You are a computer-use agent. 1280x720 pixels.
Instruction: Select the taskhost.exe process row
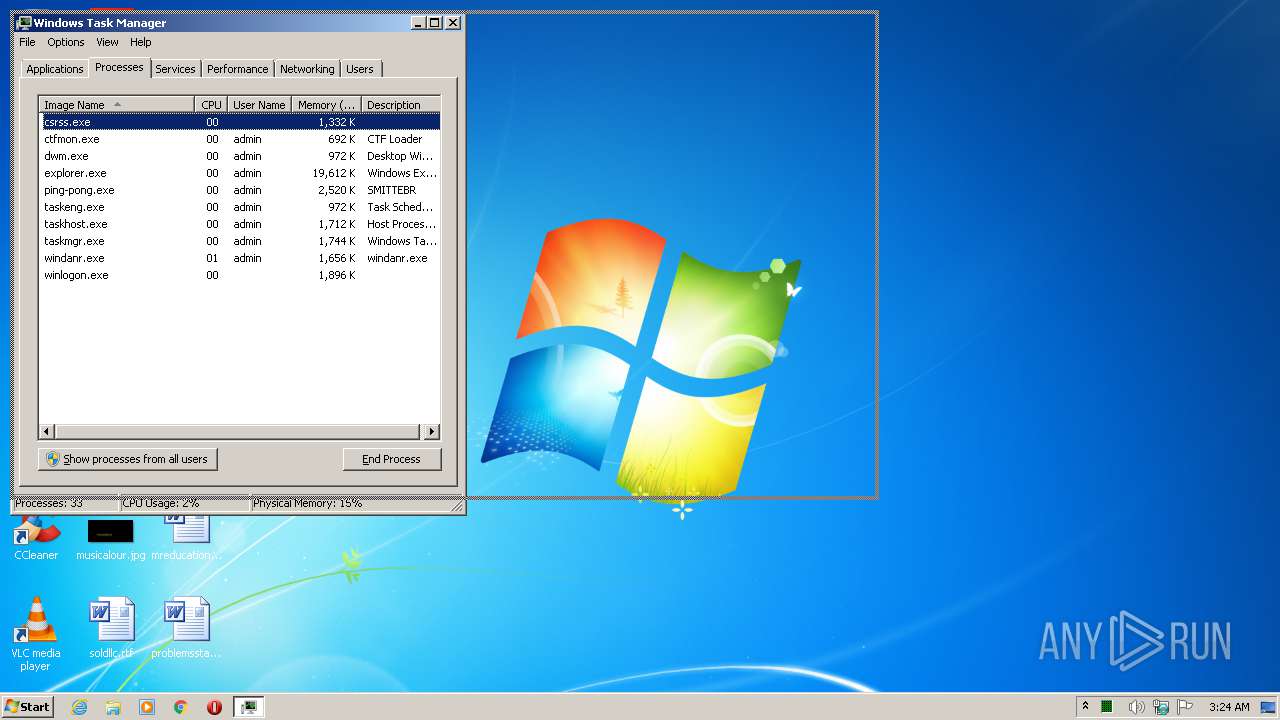click(x=240, y=224)
